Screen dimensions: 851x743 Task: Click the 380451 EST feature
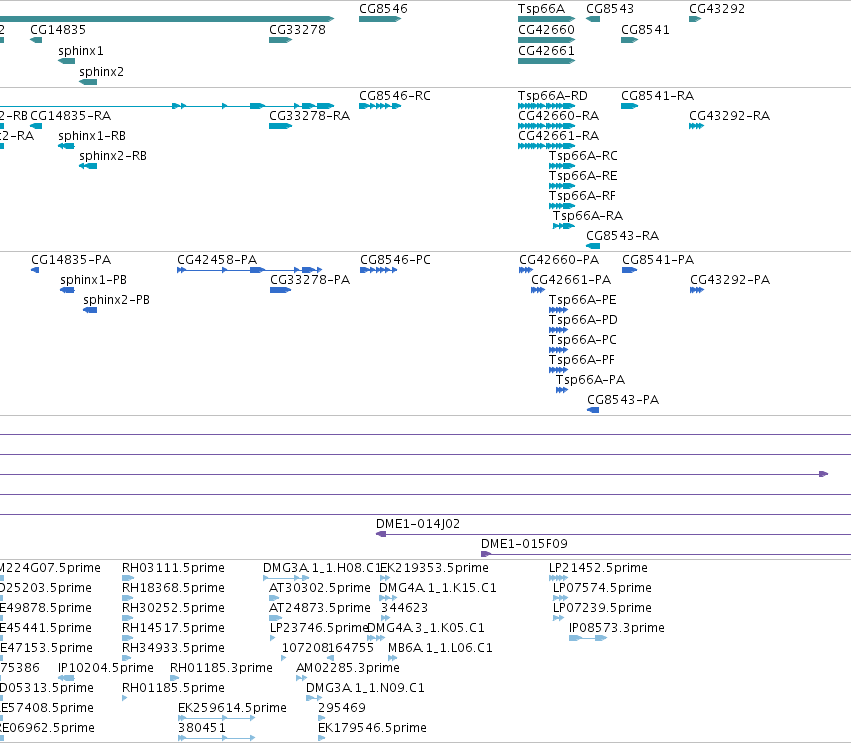coord(216,738)
